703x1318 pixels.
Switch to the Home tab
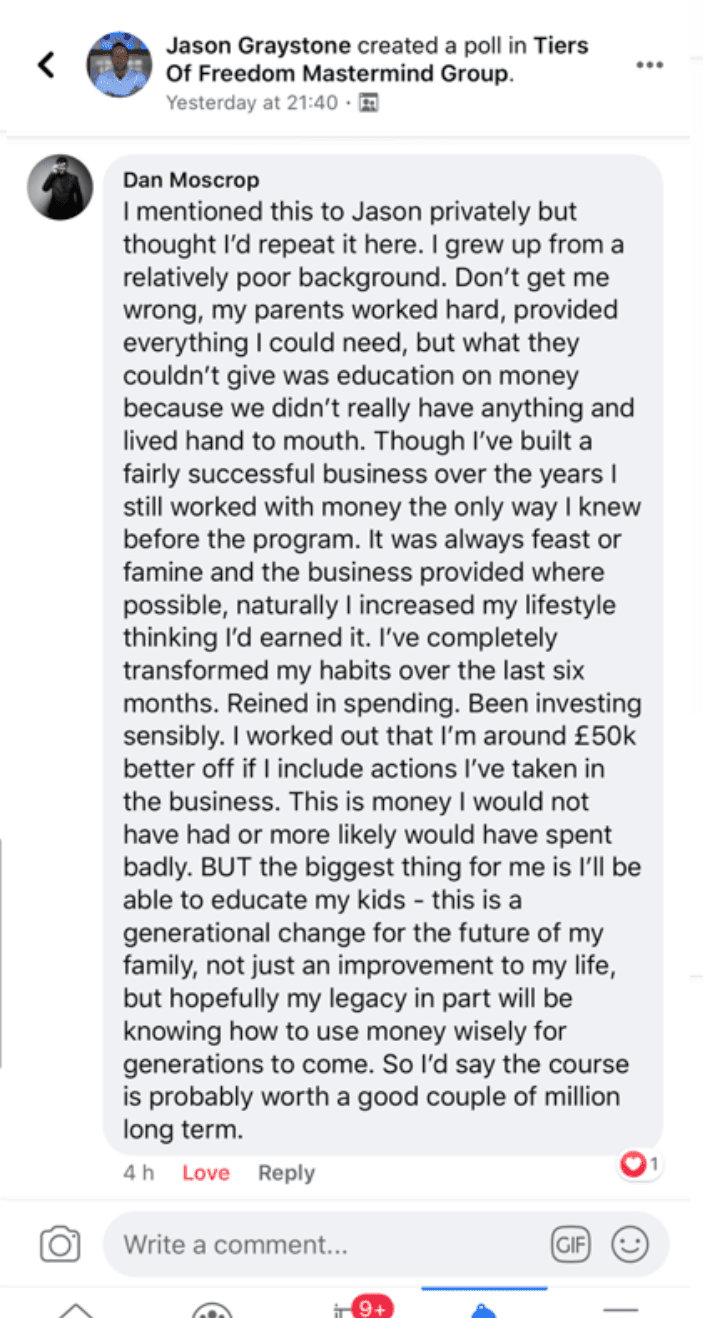point(75,1310)
